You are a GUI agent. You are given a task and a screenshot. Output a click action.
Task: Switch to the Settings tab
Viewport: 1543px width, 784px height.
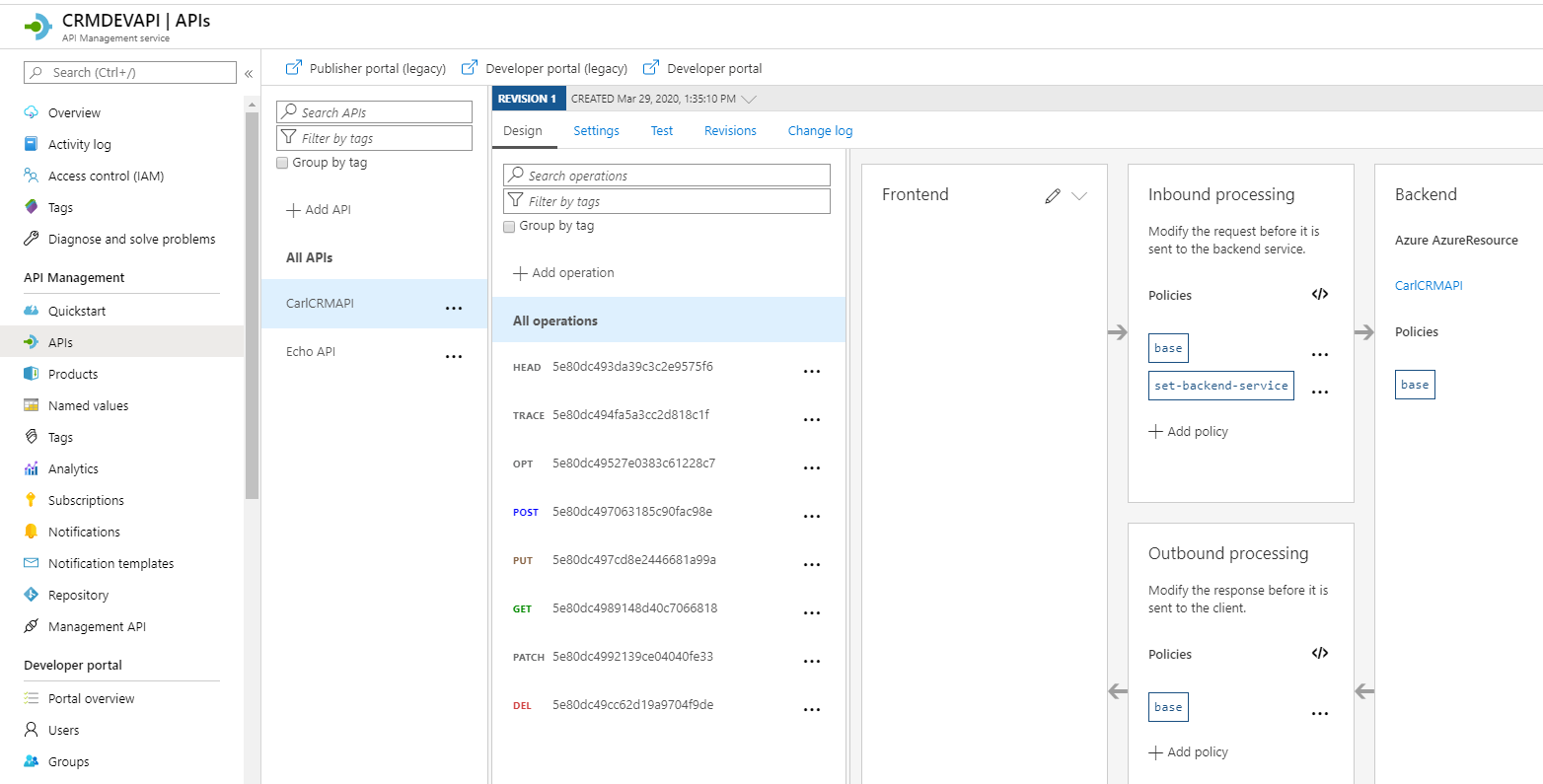(x=596, y=130)
